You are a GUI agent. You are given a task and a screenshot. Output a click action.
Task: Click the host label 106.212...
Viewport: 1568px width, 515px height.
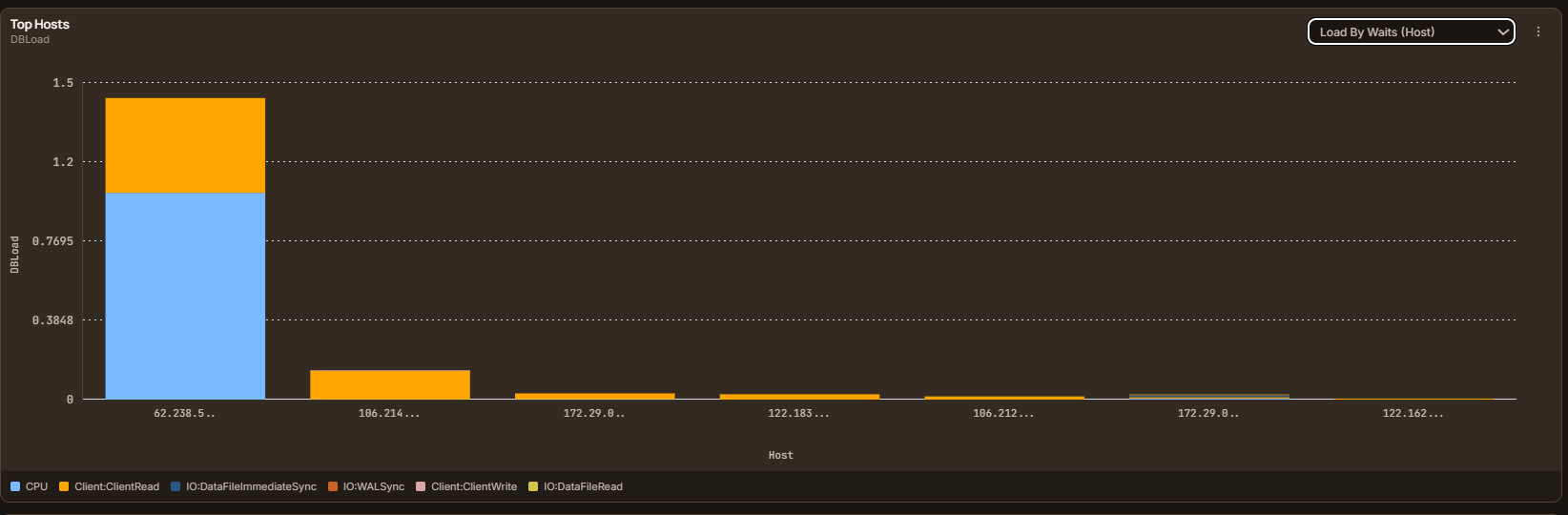pyautogui.click(x=1003, y=413)
